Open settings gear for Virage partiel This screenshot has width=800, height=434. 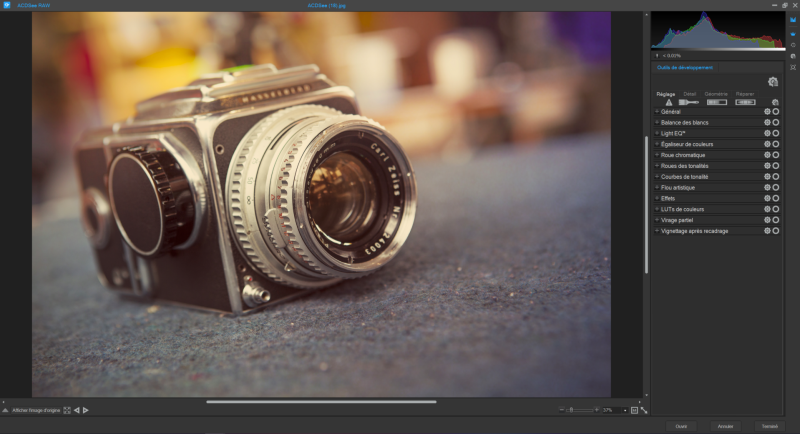[x=767, y=220]
